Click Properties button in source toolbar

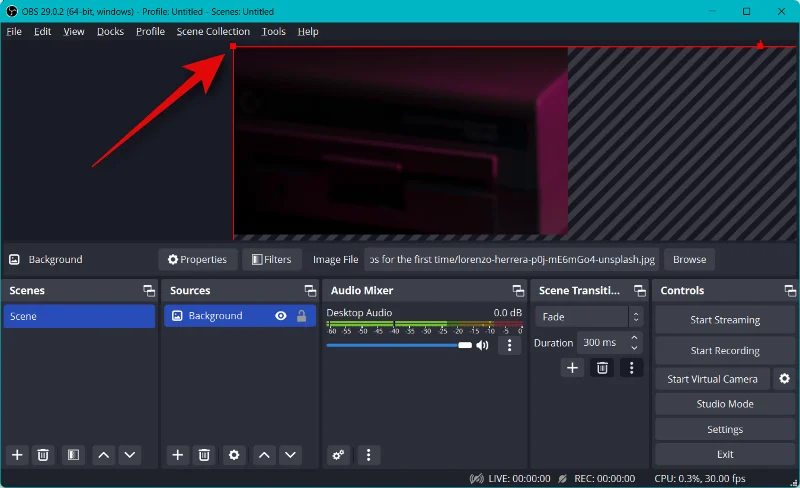(x=198, y=259)
